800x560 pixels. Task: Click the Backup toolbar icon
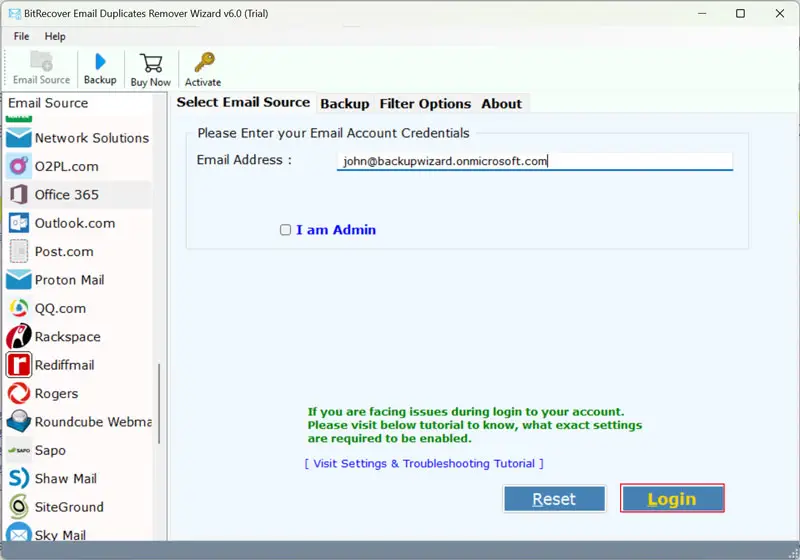coord(99,68)
